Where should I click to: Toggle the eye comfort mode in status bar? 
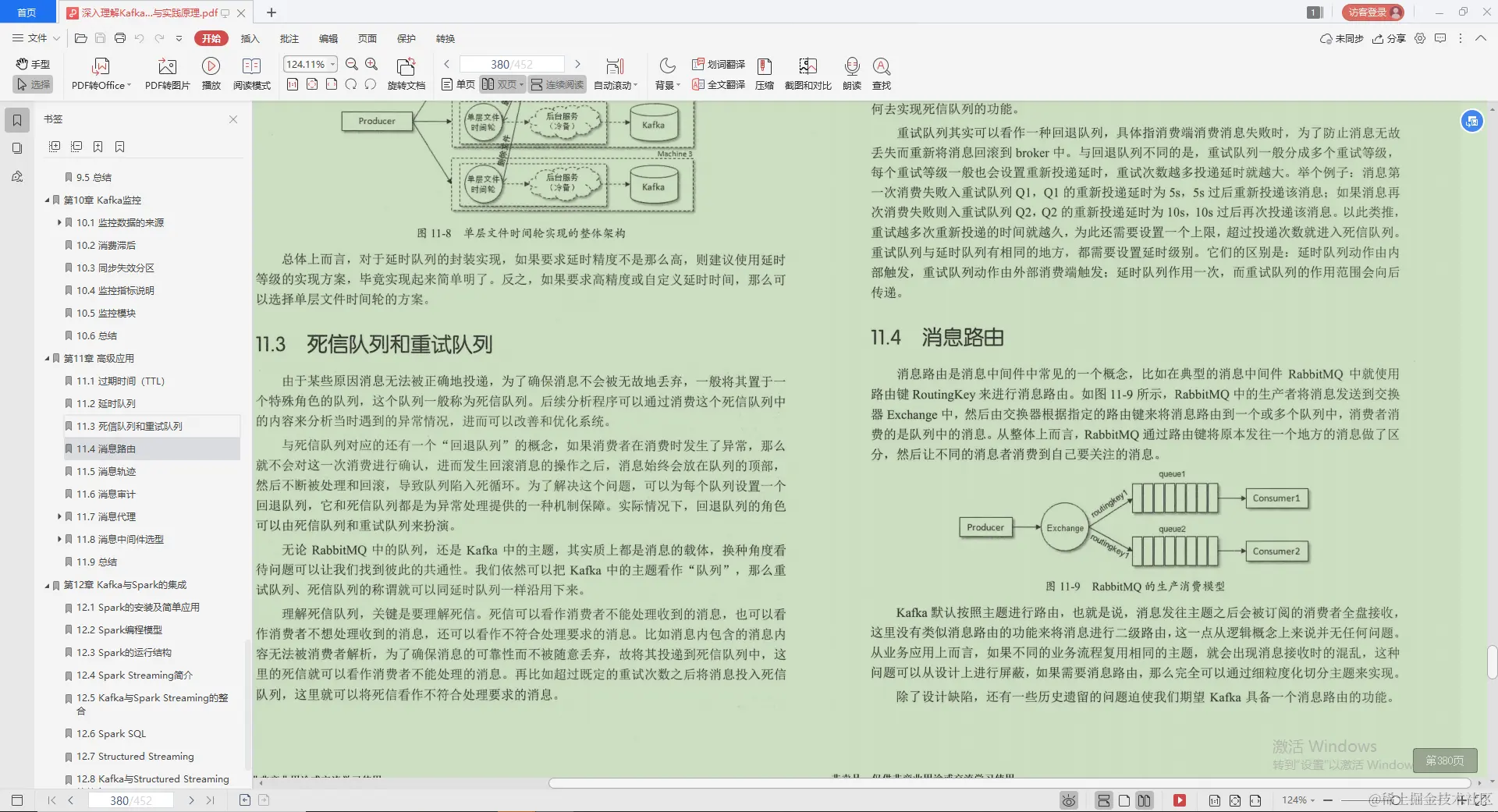1067,800
